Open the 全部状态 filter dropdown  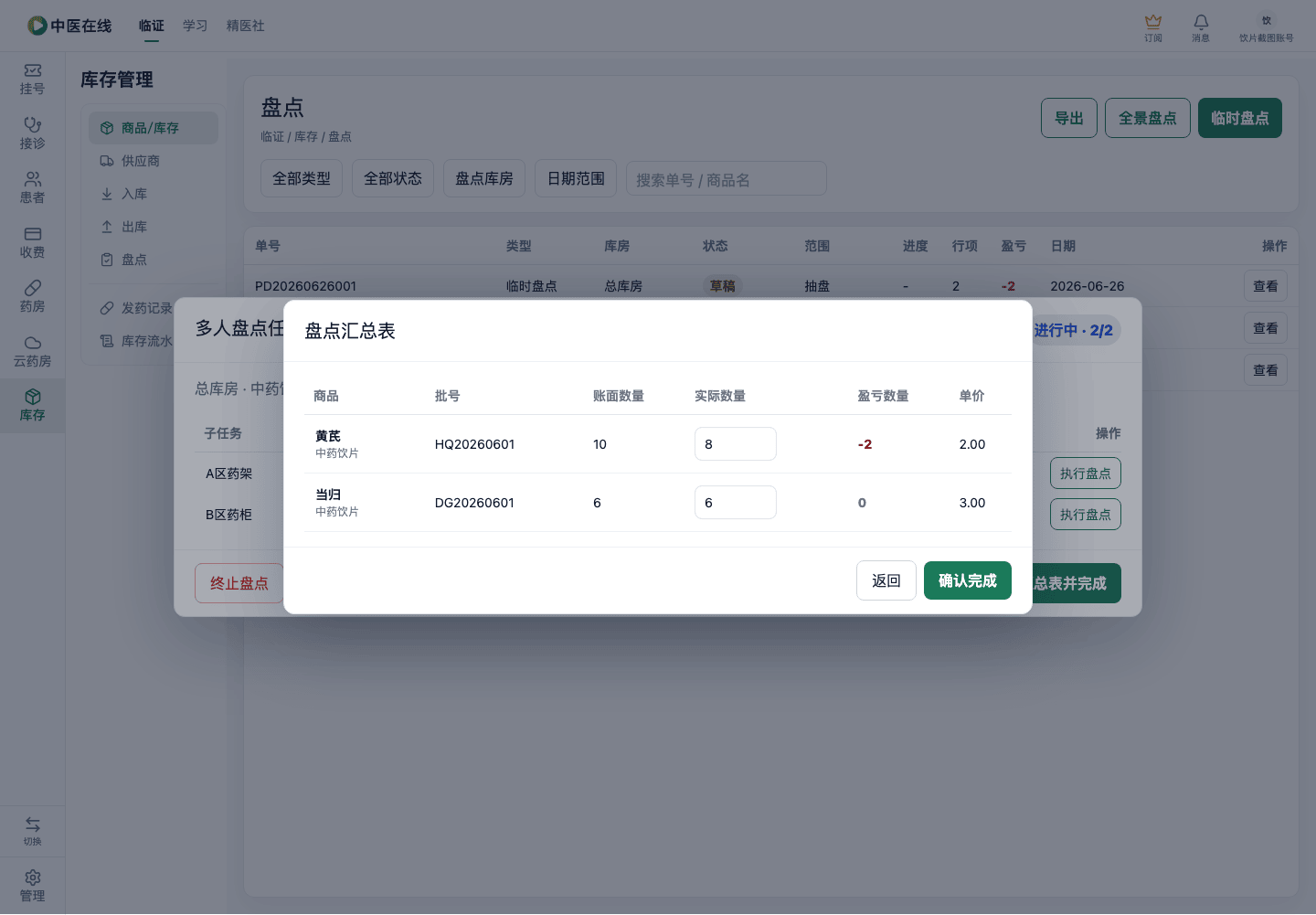(393, 178)
